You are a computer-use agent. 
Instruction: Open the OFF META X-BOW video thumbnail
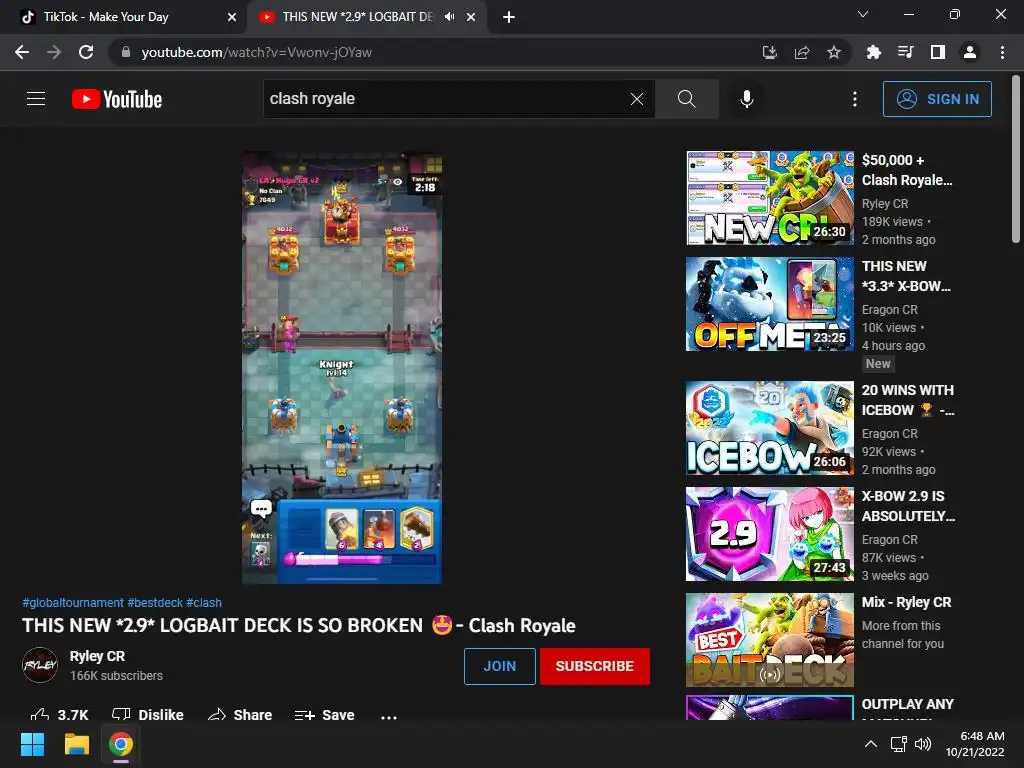coord(769,304)
